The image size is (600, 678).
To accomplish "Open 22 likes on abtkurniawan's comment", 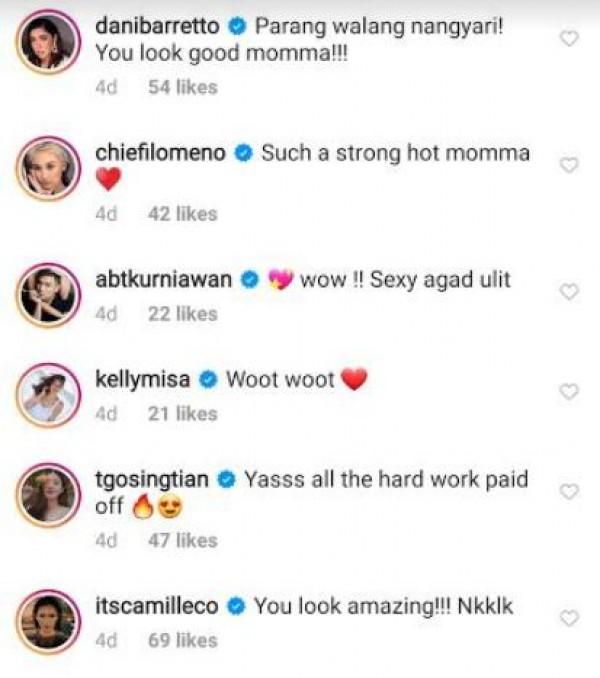I will tap(182, 314).
